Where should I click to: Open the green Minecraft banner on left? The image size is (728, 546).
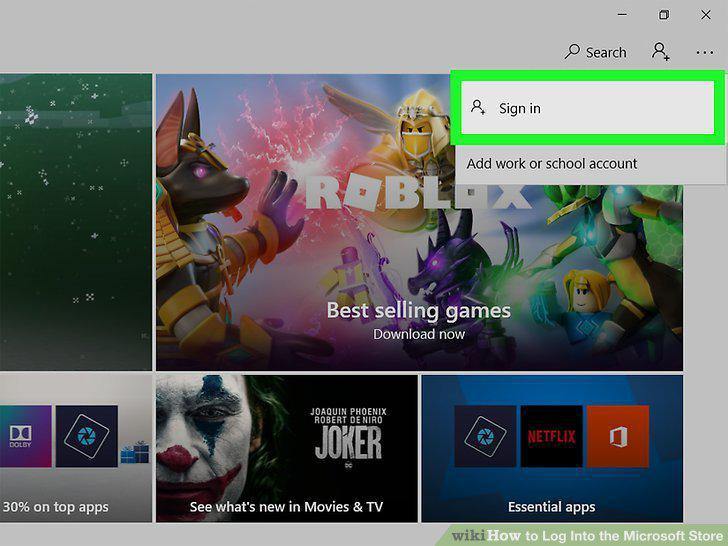(x=76, y=222)
